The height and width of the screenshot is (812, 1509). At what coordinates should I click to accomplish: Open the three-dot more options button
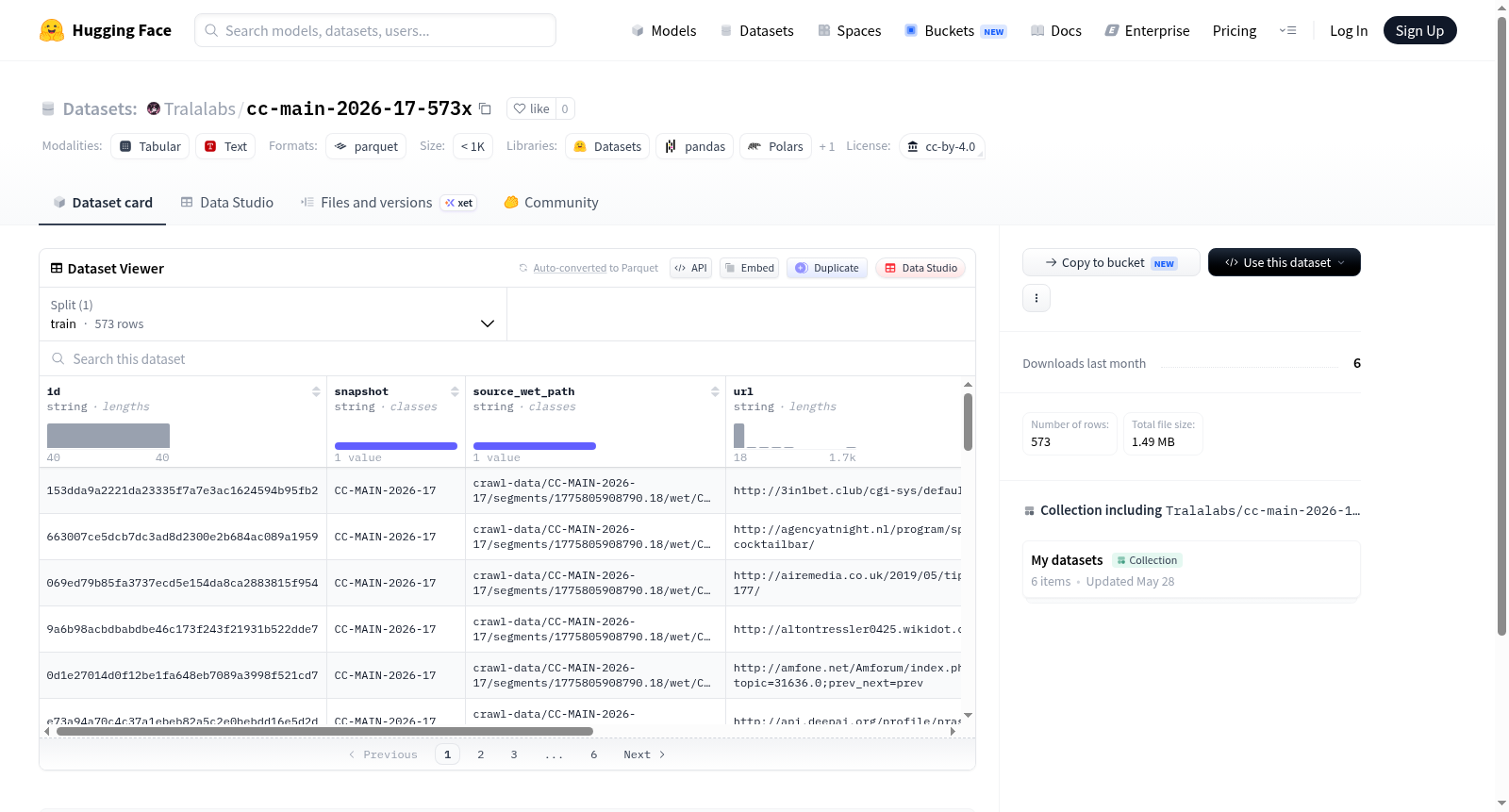click(x=1036, y=298)
